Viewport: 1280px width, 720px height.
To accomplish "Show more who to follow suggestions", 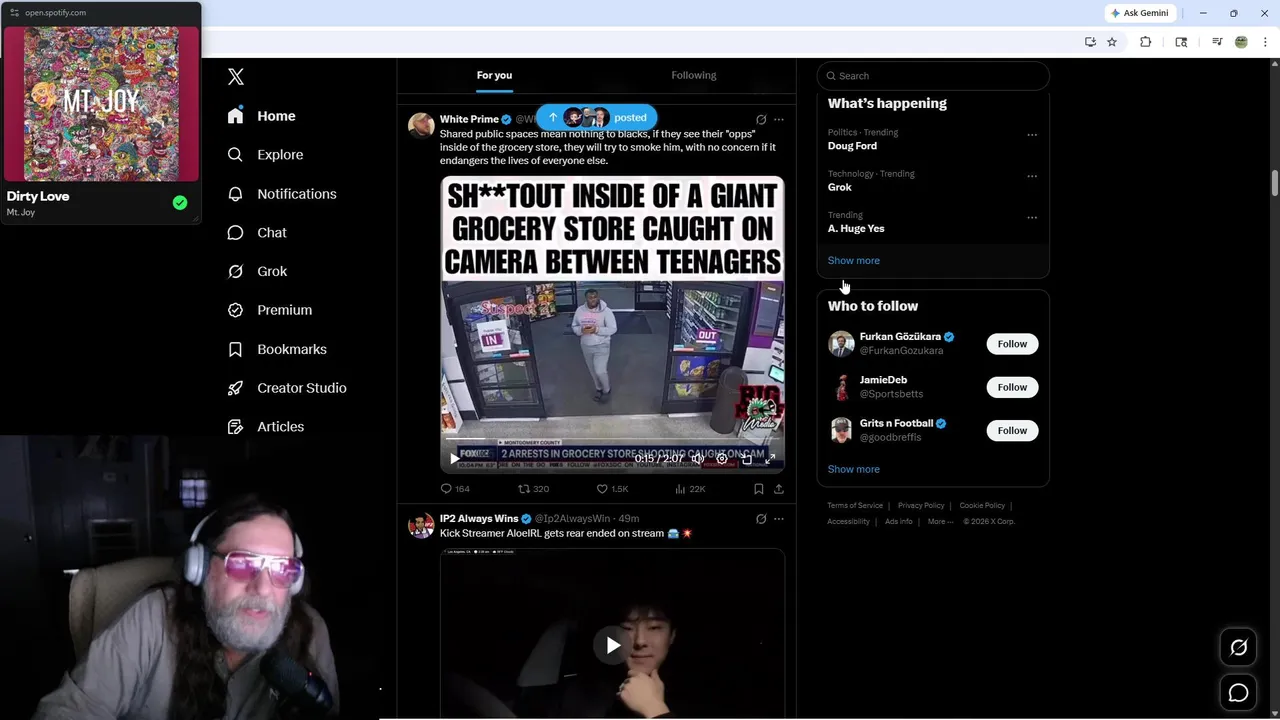I will pyautogui.click(x=854, y=469).
